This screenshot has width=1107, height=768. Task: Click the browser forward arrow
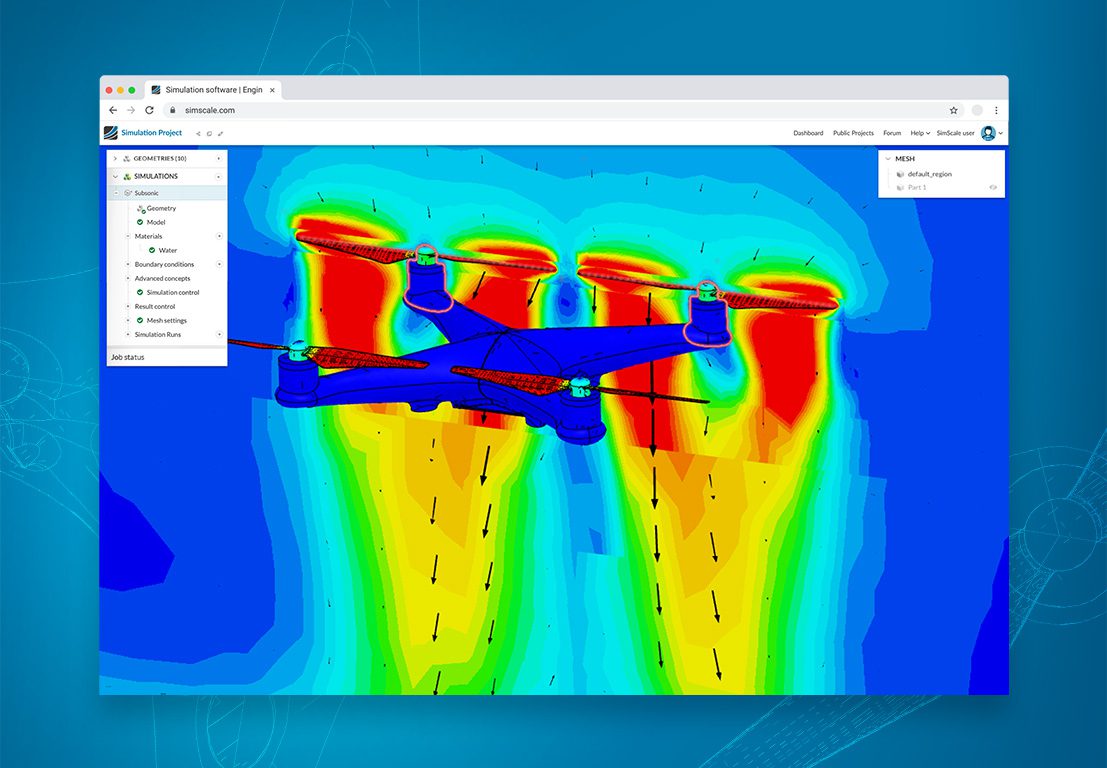coord(131,110)
